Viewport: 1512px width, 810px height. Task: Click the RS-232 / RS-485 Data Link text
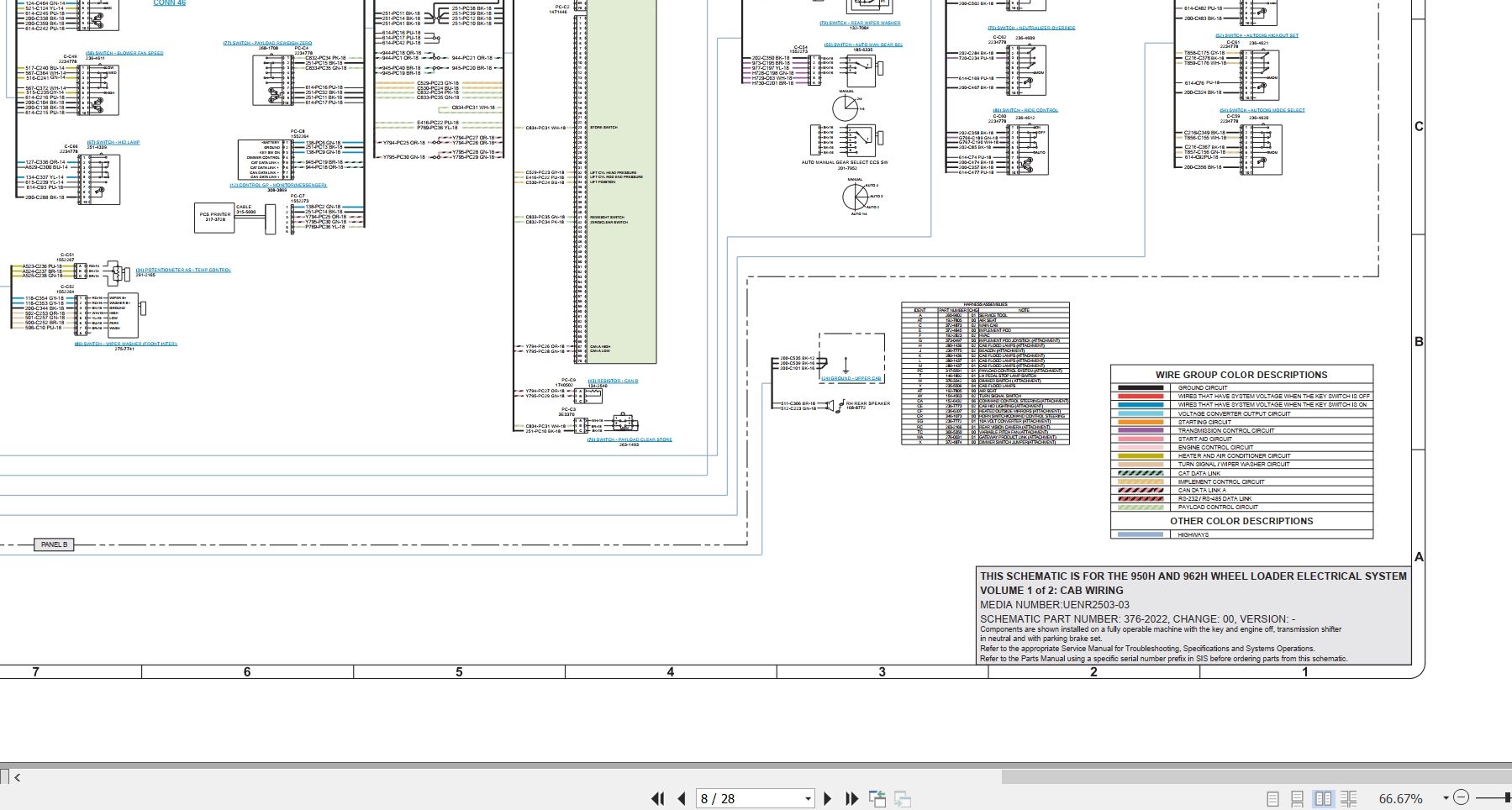[1214, 499]
